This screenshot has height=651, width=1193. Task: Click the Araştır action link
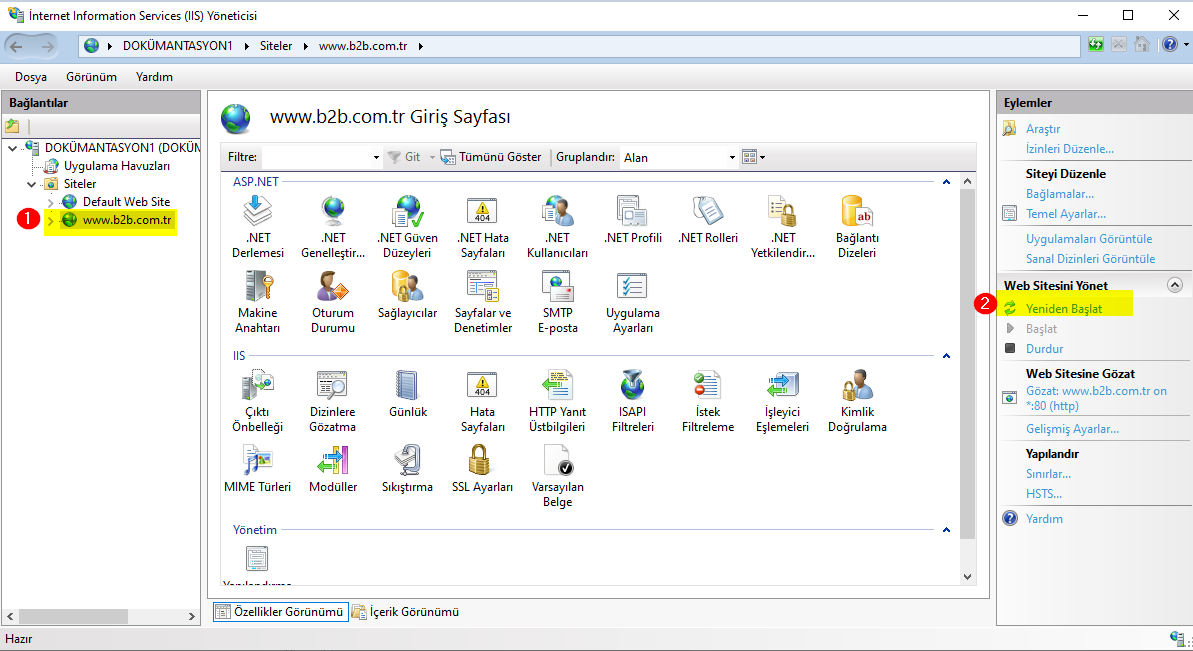click(x=1042, y=129)
